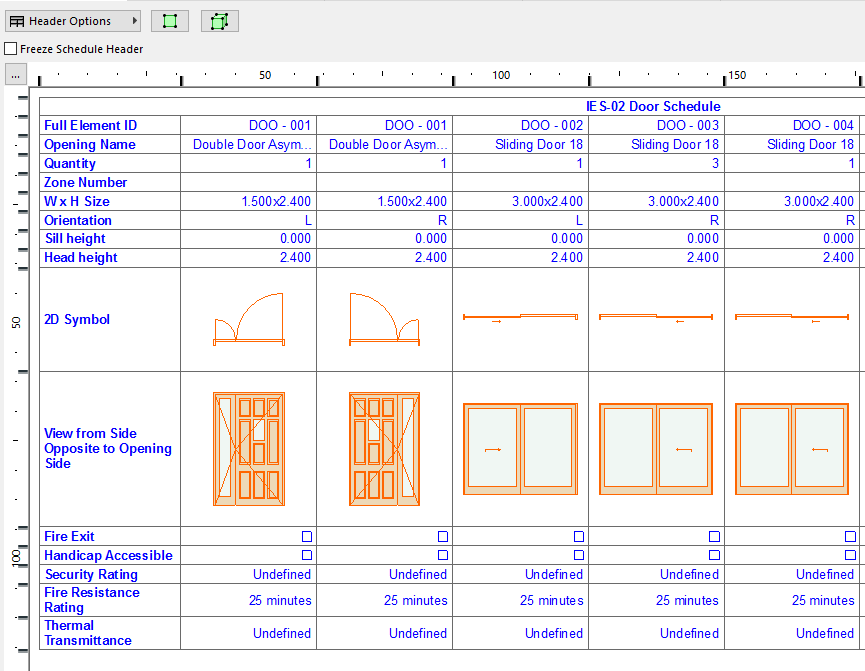The width and height of the screenshot is (865, 671).
Task: Select the Fire Exit header cell
Action: click(x=110, y=536)
